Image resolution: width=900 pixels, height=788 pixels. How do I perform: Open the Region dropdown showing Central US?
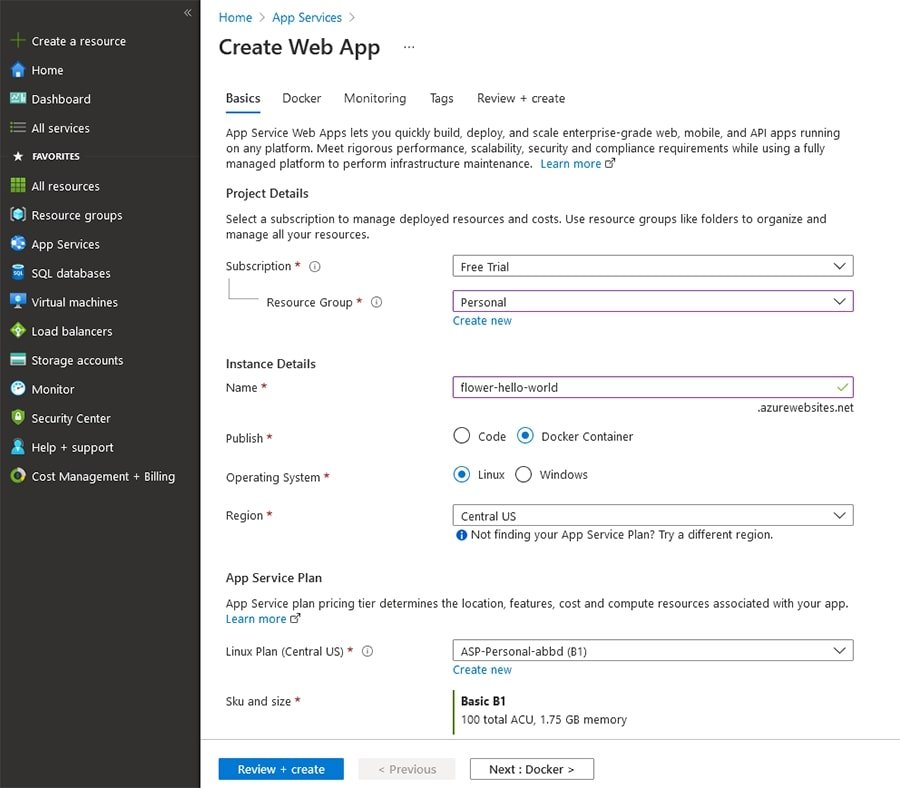[x=652, y=516]
